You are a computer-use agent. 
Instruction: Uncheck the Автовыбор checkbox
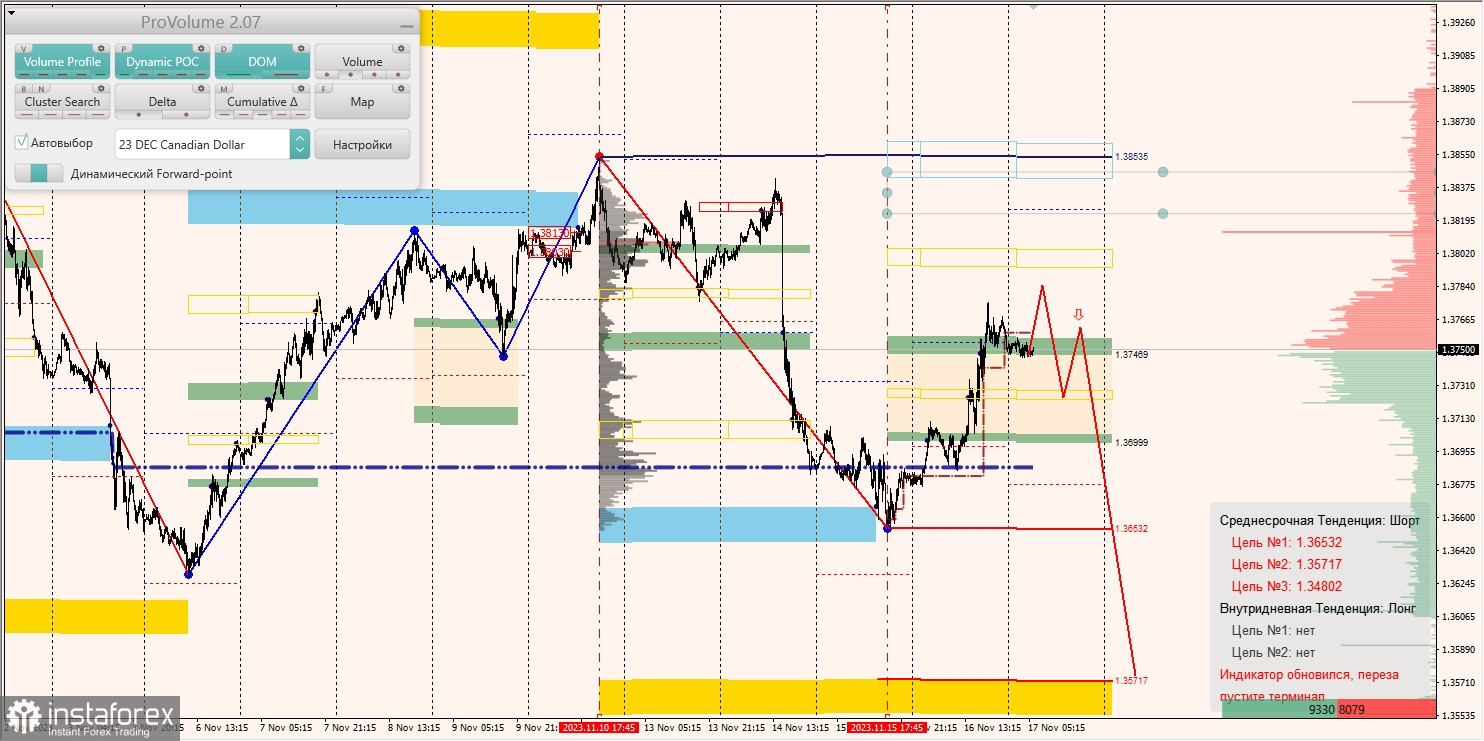21,142
